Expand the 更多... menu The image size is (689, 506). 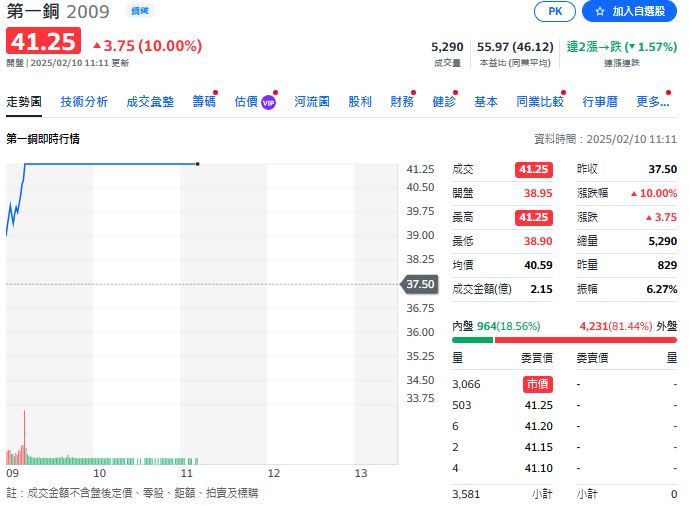coord(653,102)
